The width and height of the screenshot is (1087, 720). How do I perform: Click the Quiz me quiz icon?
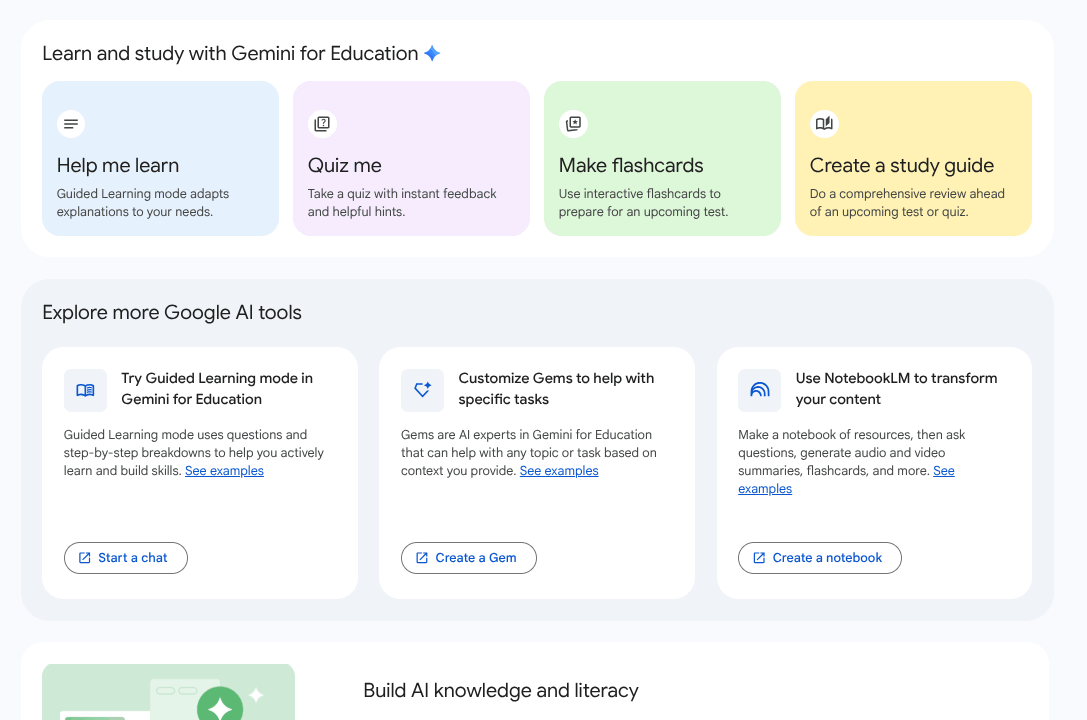tap(322, 123)
